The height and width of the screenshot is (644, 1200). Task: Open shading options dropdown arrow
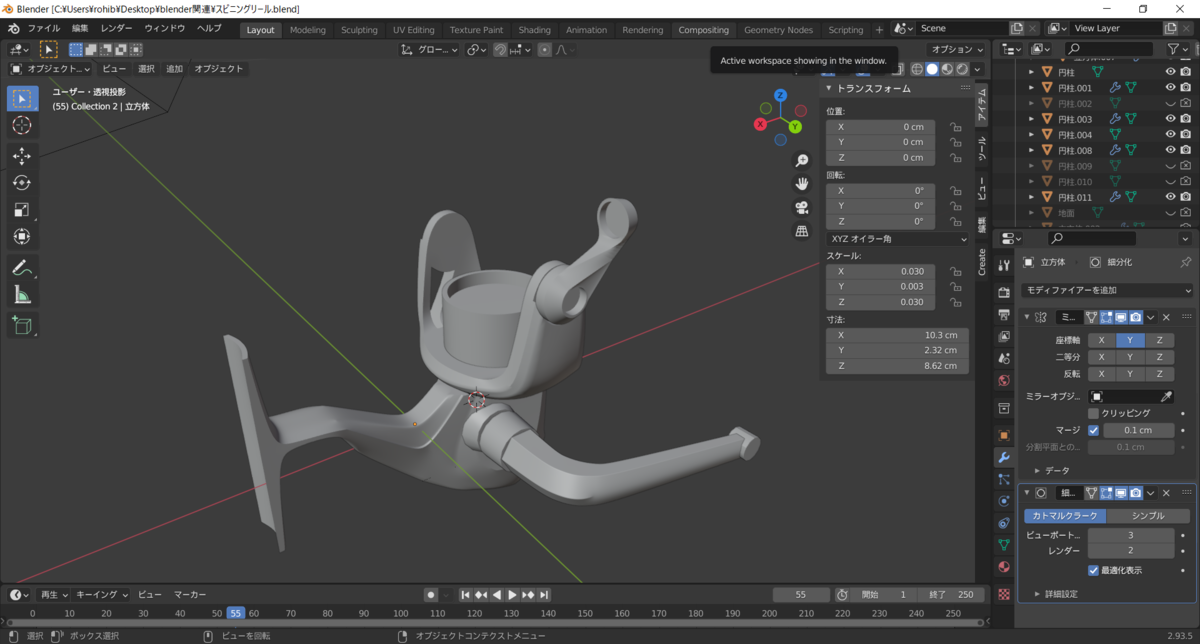pos(979,69)
